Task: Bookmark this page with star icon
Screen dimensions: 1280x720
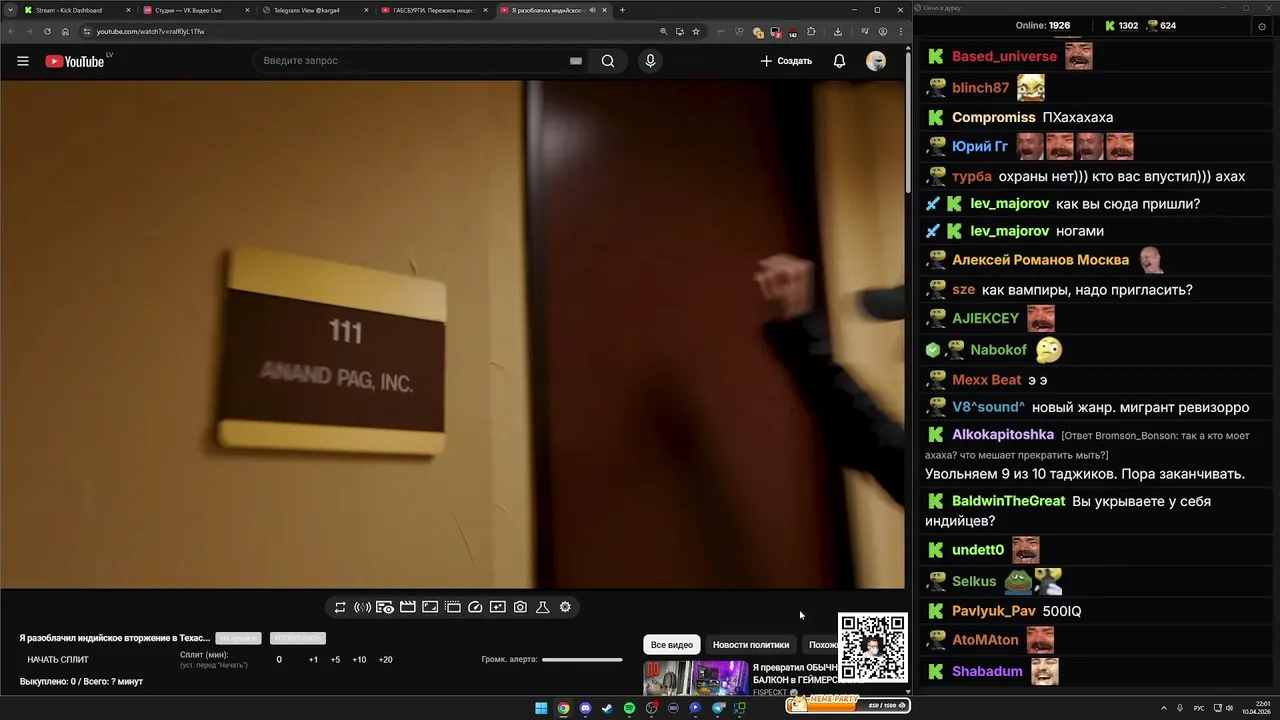Action: 696,31
